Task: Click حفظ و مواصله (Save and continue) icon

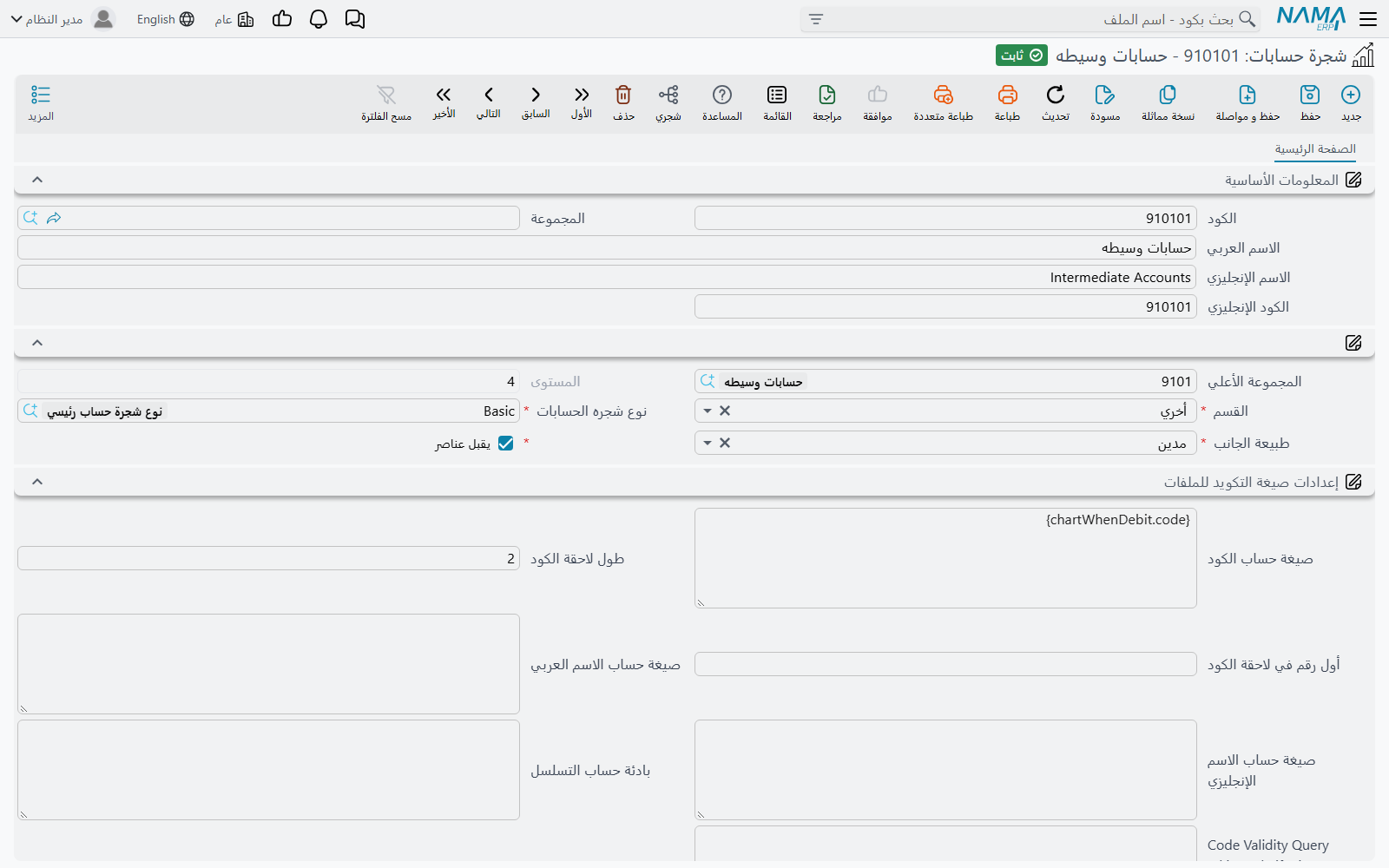Action: click(x=1247, y=95)
